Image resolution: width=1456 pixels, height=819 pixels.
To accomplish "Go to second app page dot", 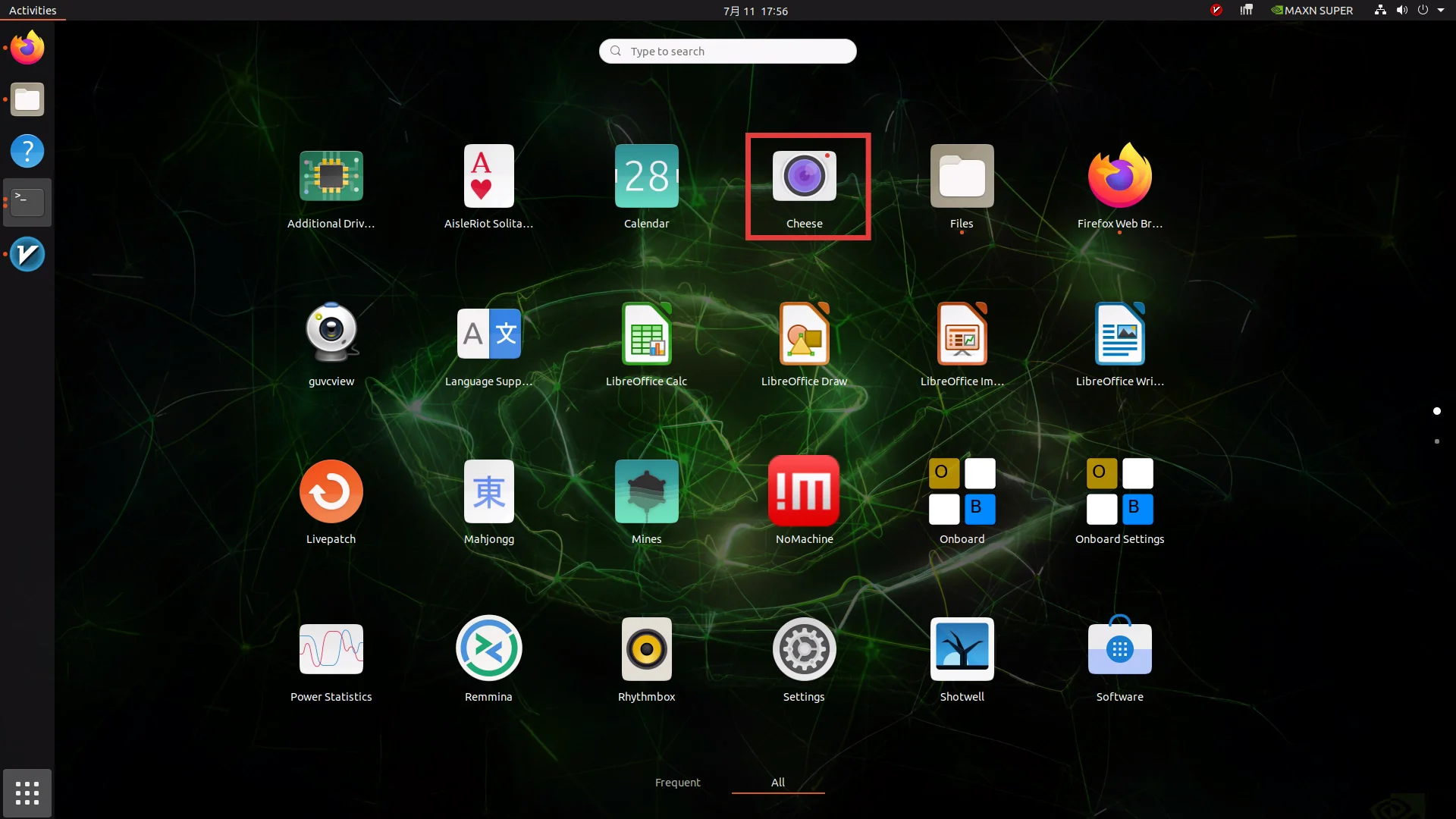I will (1436, 441).
